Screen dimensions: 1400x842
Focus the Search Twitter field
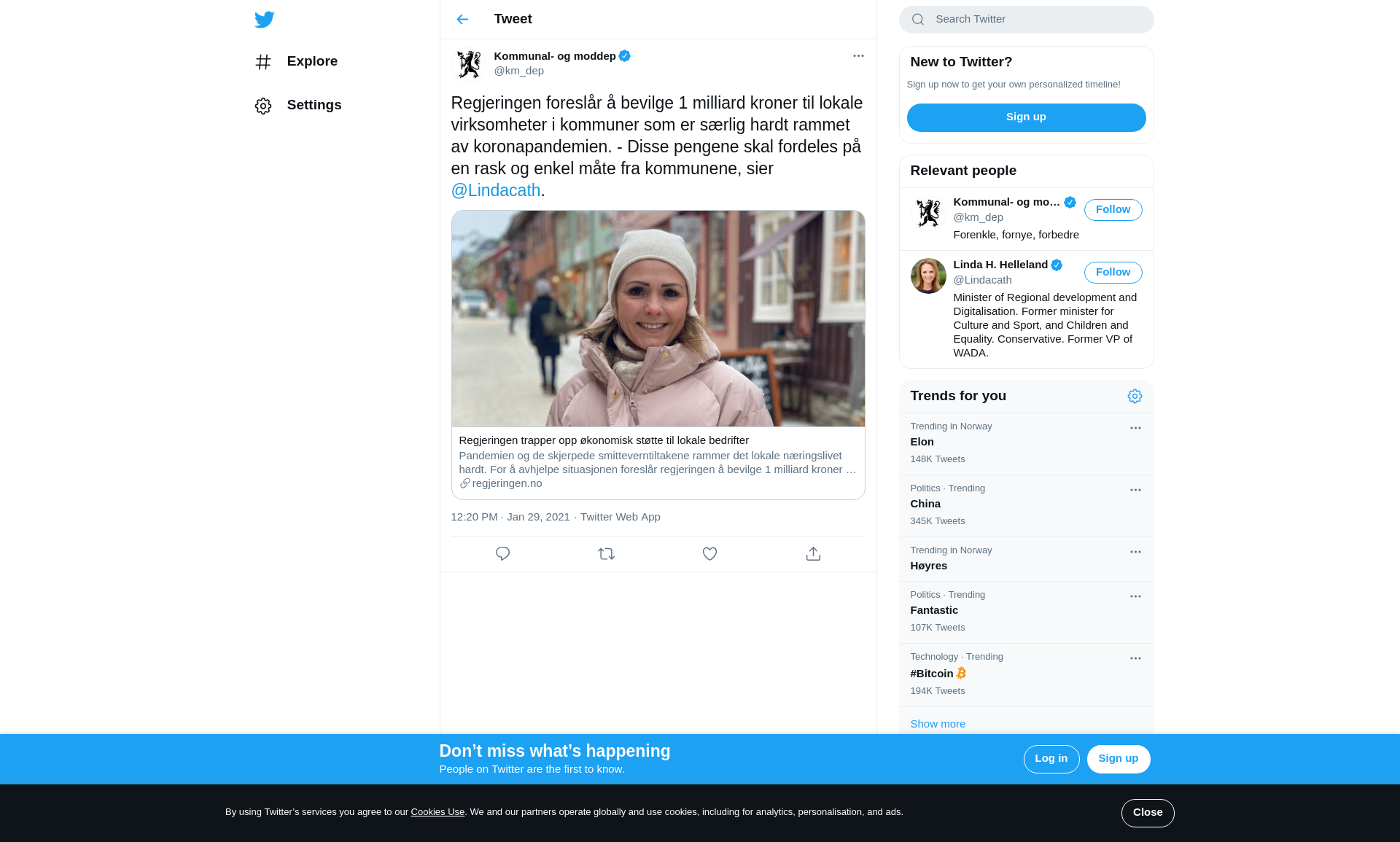click(1026, 20)
